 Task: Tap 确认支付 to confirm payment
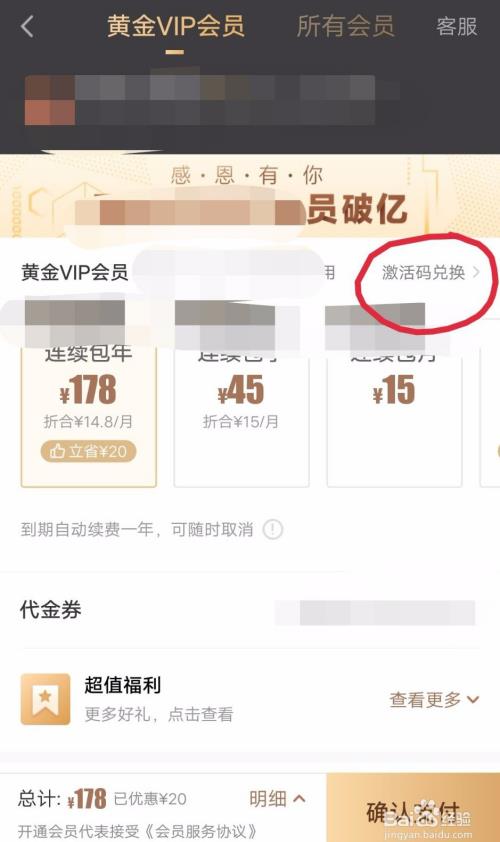pos(413,808)
